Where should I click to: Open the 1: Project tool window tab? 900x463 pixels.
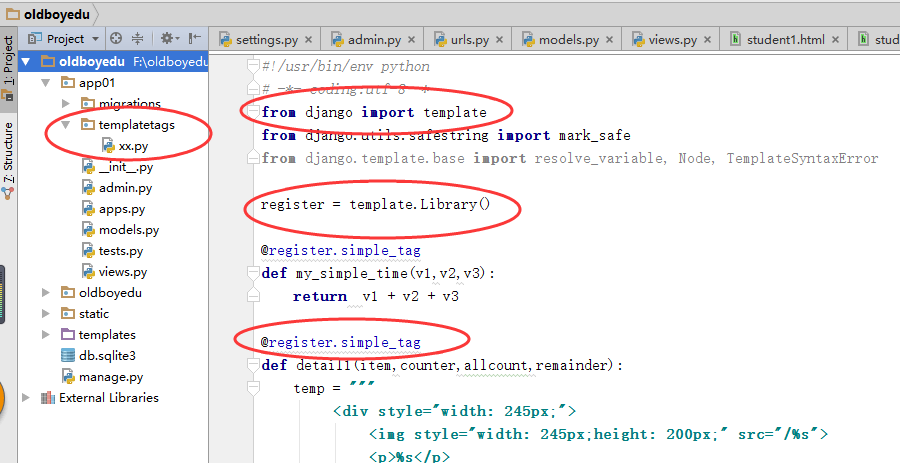coord(8,69)
